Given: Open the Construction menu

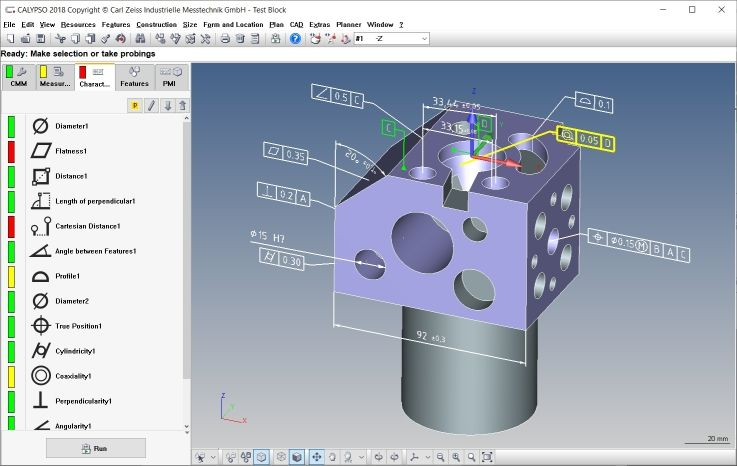Looking at the screenshot, I should coord(157,24).
